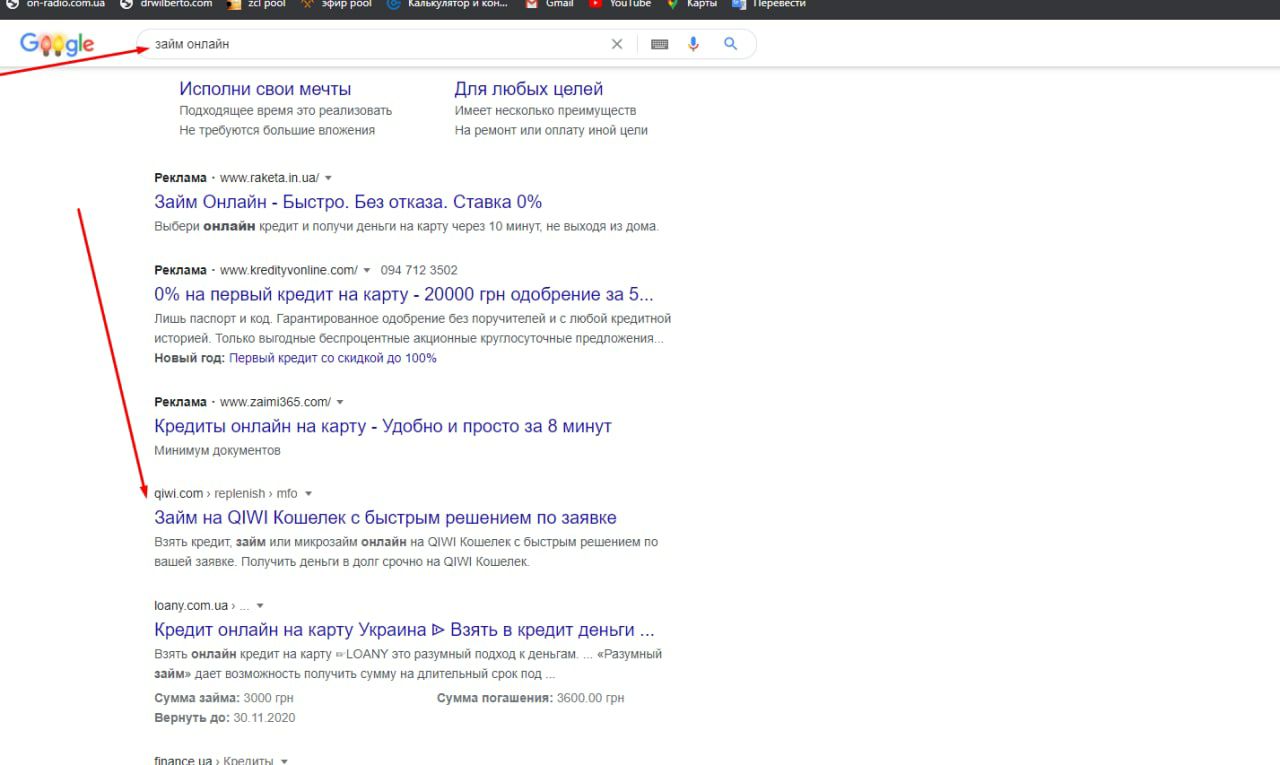Click На ремонт или оплату иной цели text

click(551, 130)
